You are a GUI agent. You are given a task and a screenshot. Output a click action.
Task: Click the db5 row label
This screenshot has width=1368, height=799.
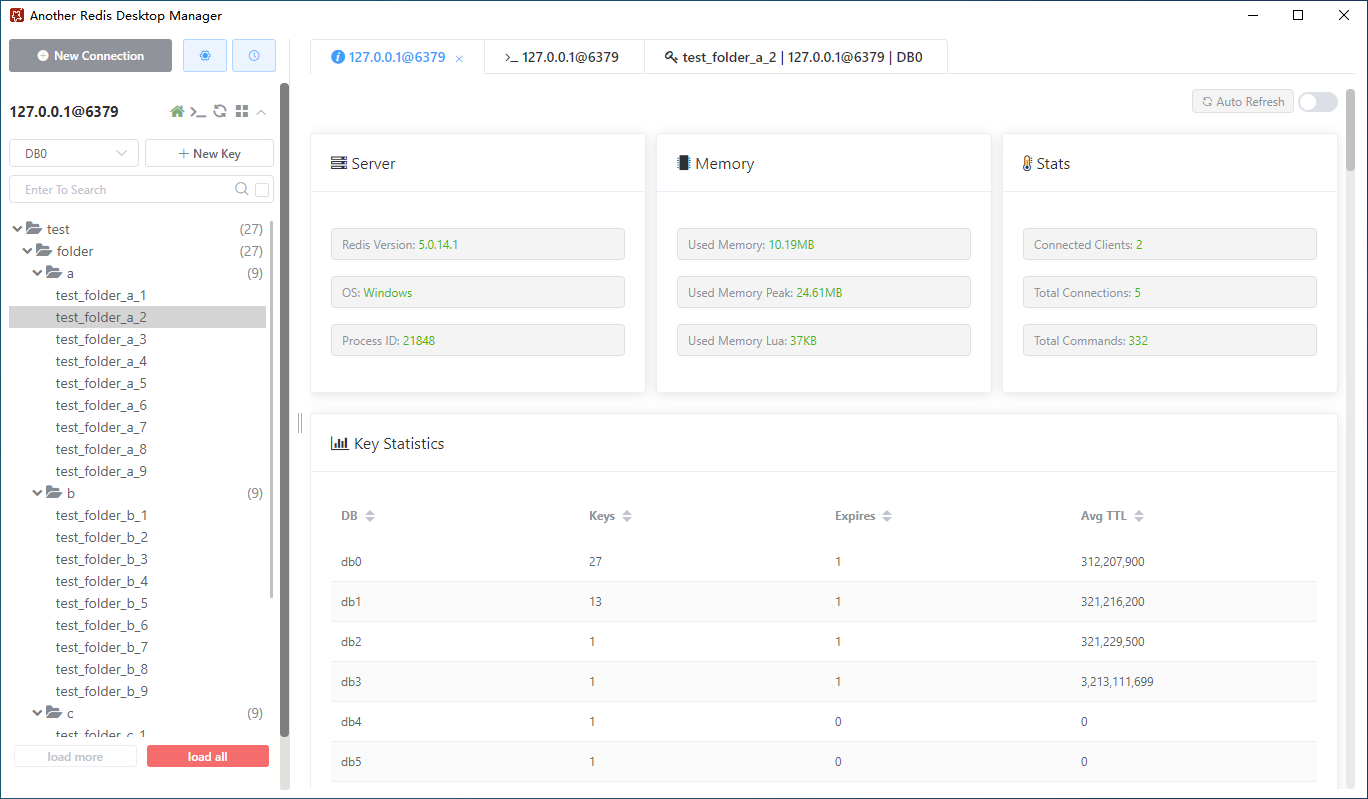[351, 762]
